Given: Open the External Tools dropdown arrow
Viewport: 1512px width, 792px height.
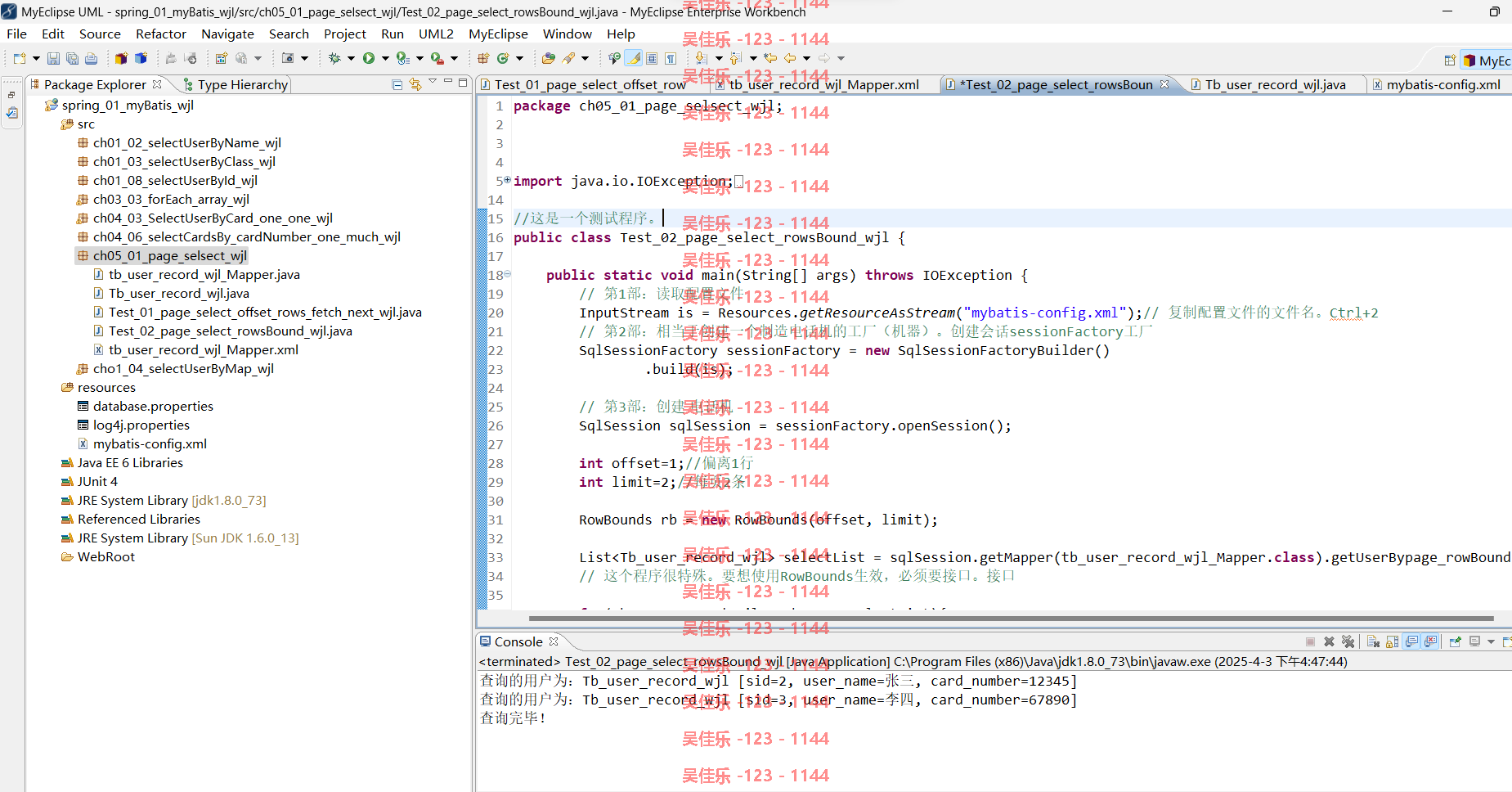Looking at the screenshot, I should (x=454, y=58).
